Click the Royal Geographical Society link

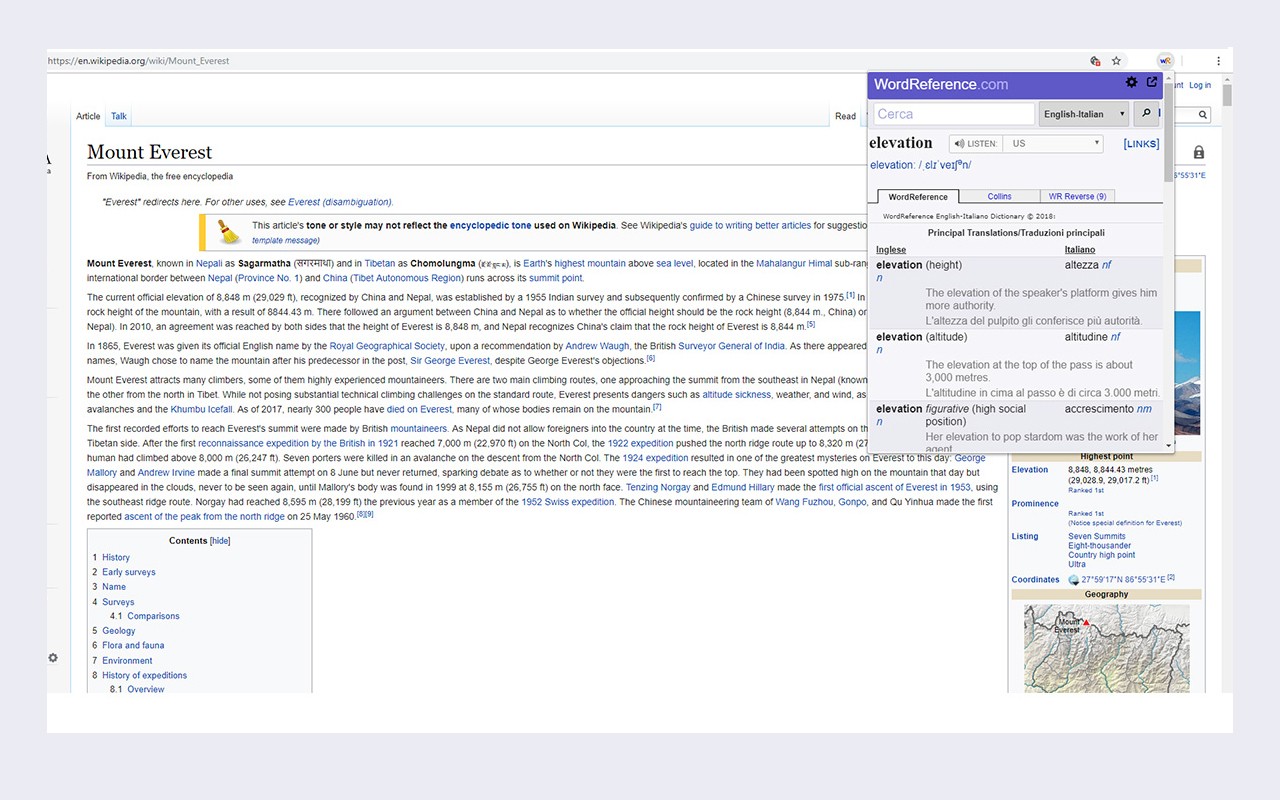click(x=387, y=346)
